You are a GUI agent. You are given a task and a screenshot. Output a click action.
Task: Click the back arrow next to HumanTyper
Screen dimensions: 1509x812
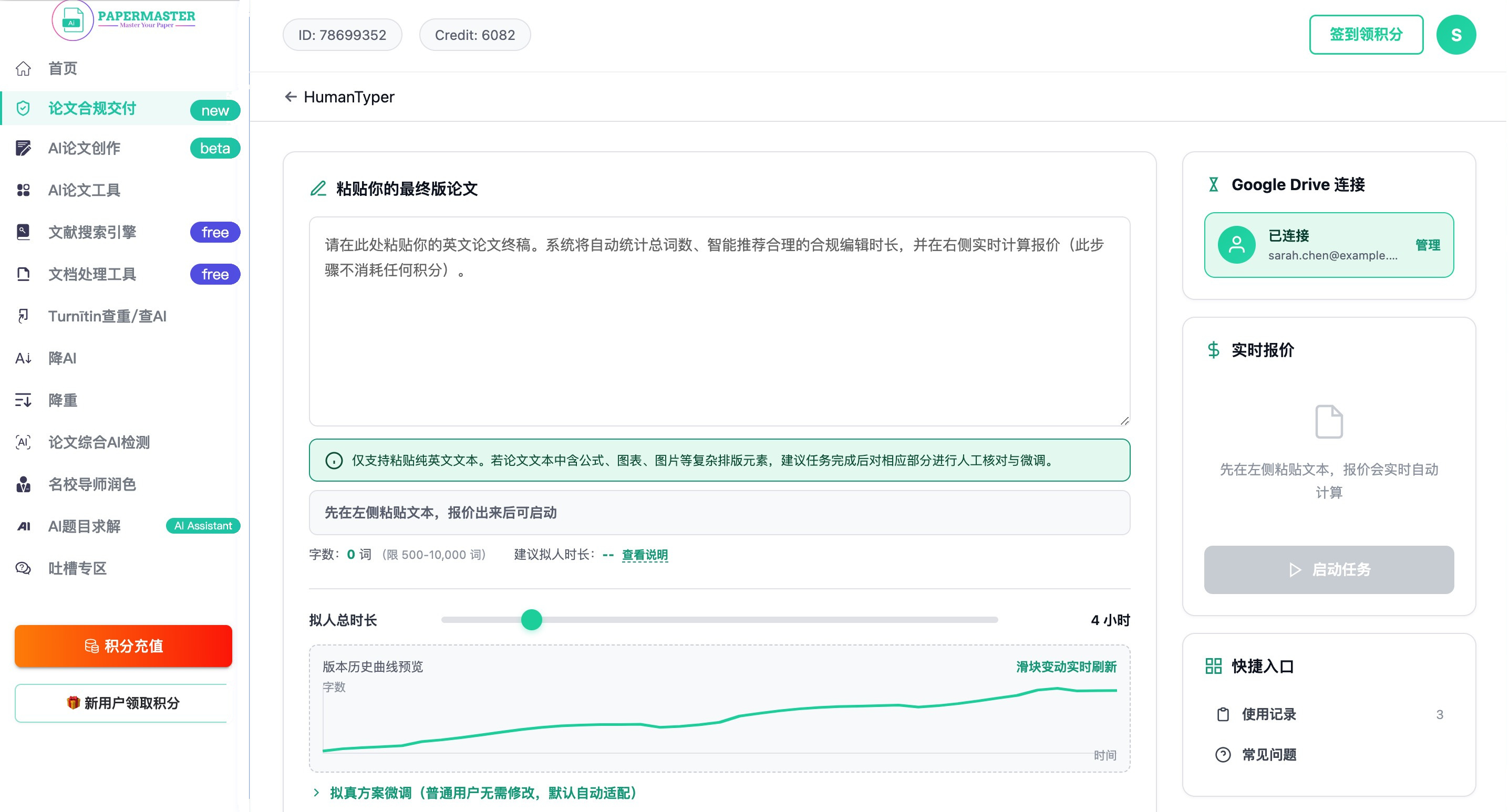(291, 97)
